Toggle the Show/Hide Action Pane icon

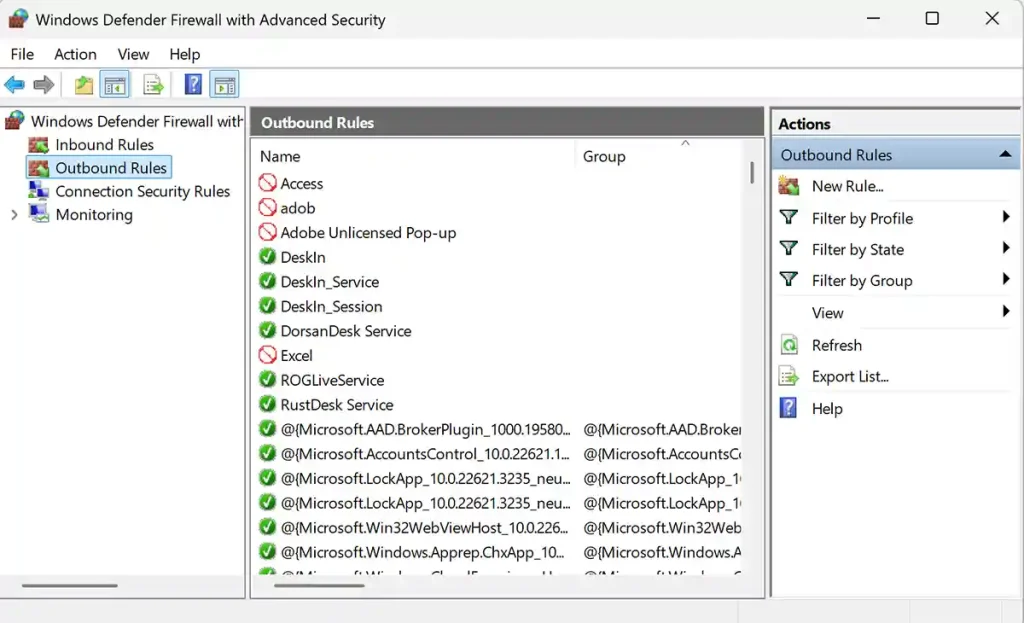225,85
